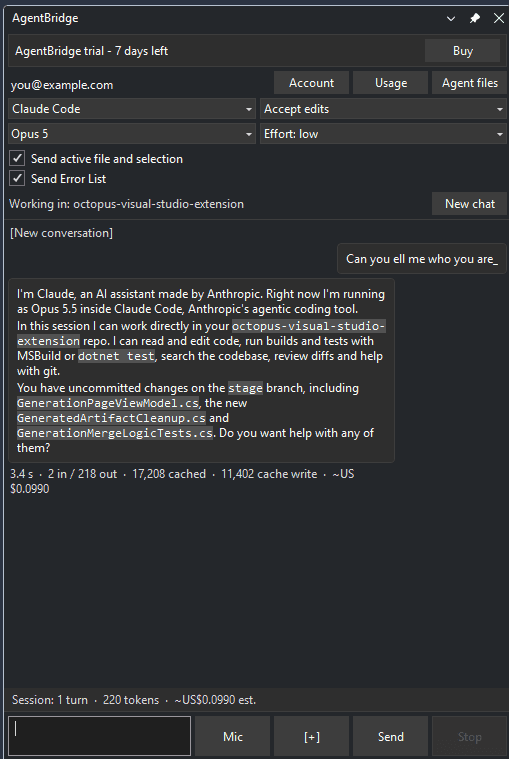Click the '[New conversation]' label

click(x=61, y=233)
